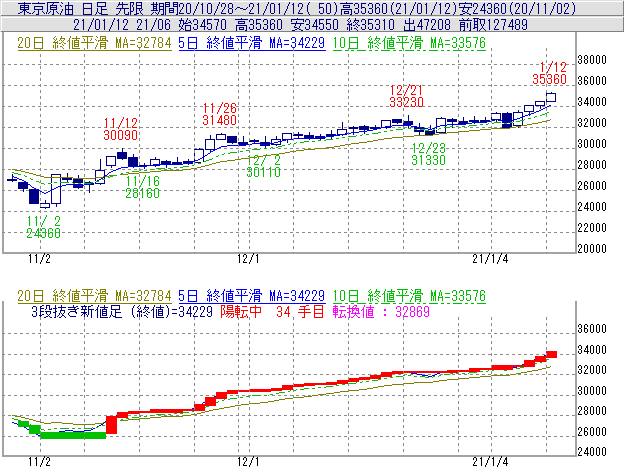Click the 高35360(21/01/12) header value

398,8
